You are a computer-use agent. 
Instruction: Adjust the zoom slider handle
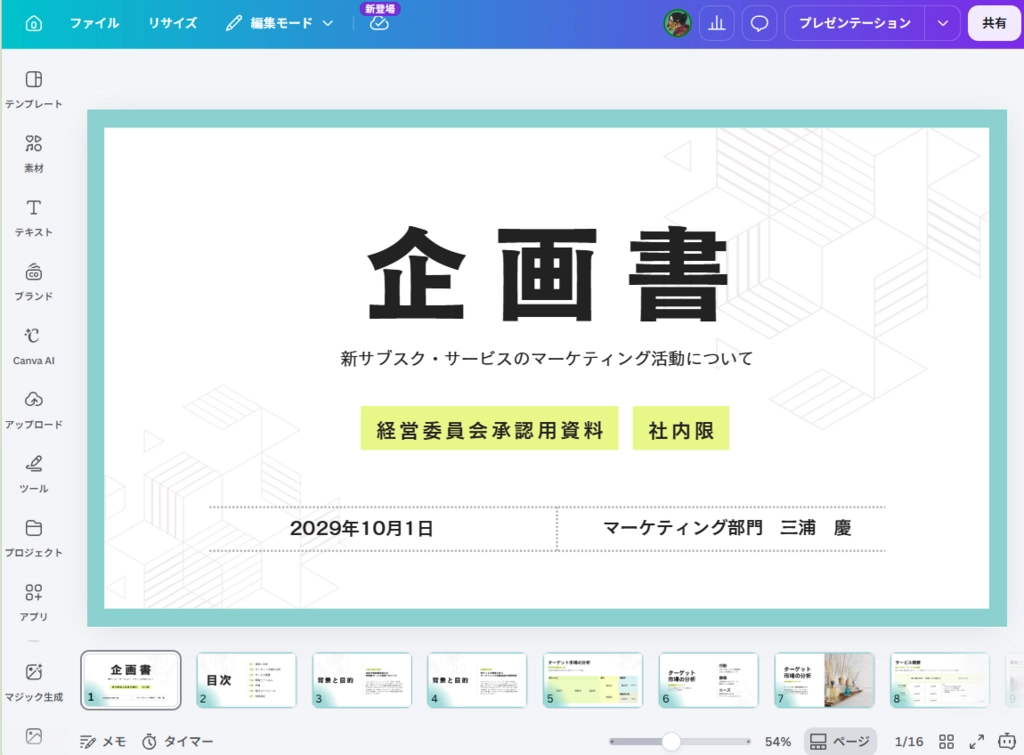coord(671,741)
